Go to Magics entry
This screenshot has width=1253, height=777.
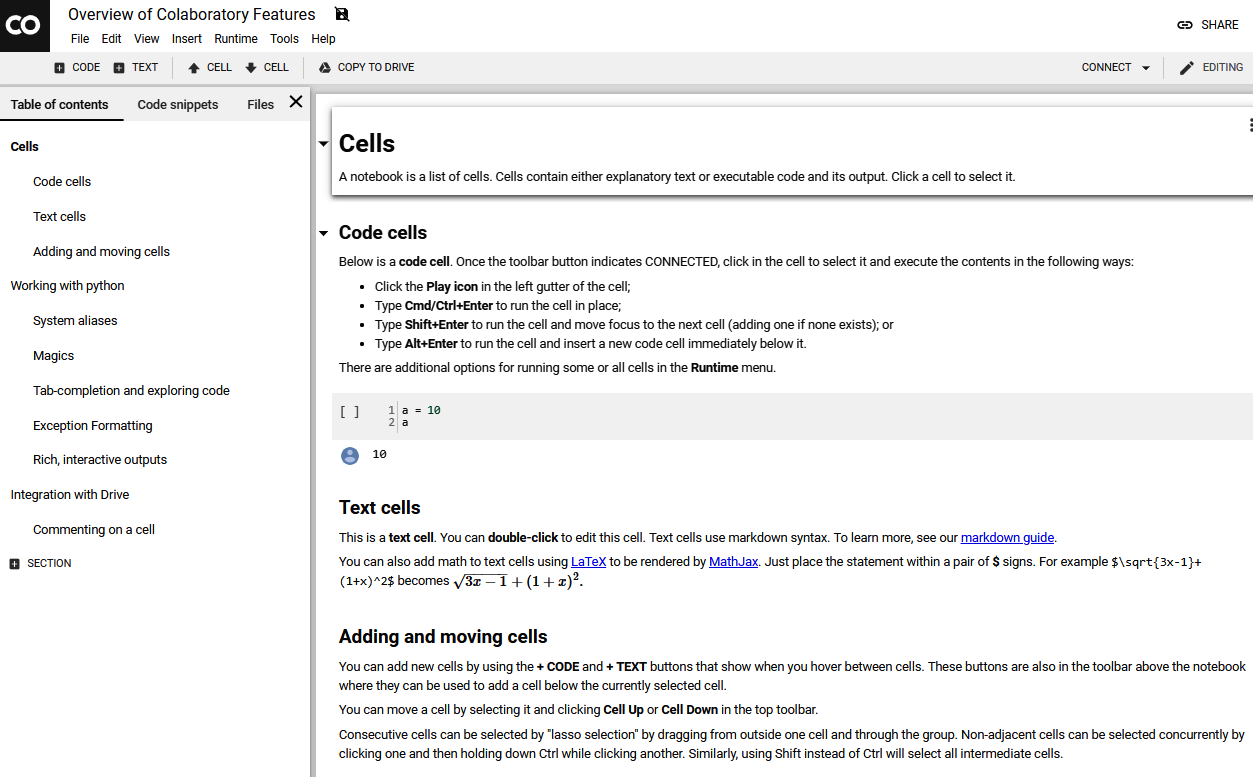(x=53, y=356)
